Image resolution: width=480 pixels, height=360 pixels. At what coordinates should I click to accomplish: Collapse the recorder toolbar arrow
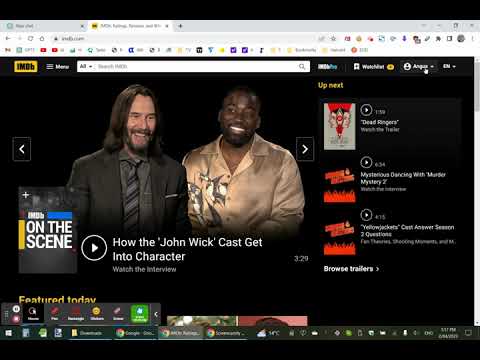(156, 314)
